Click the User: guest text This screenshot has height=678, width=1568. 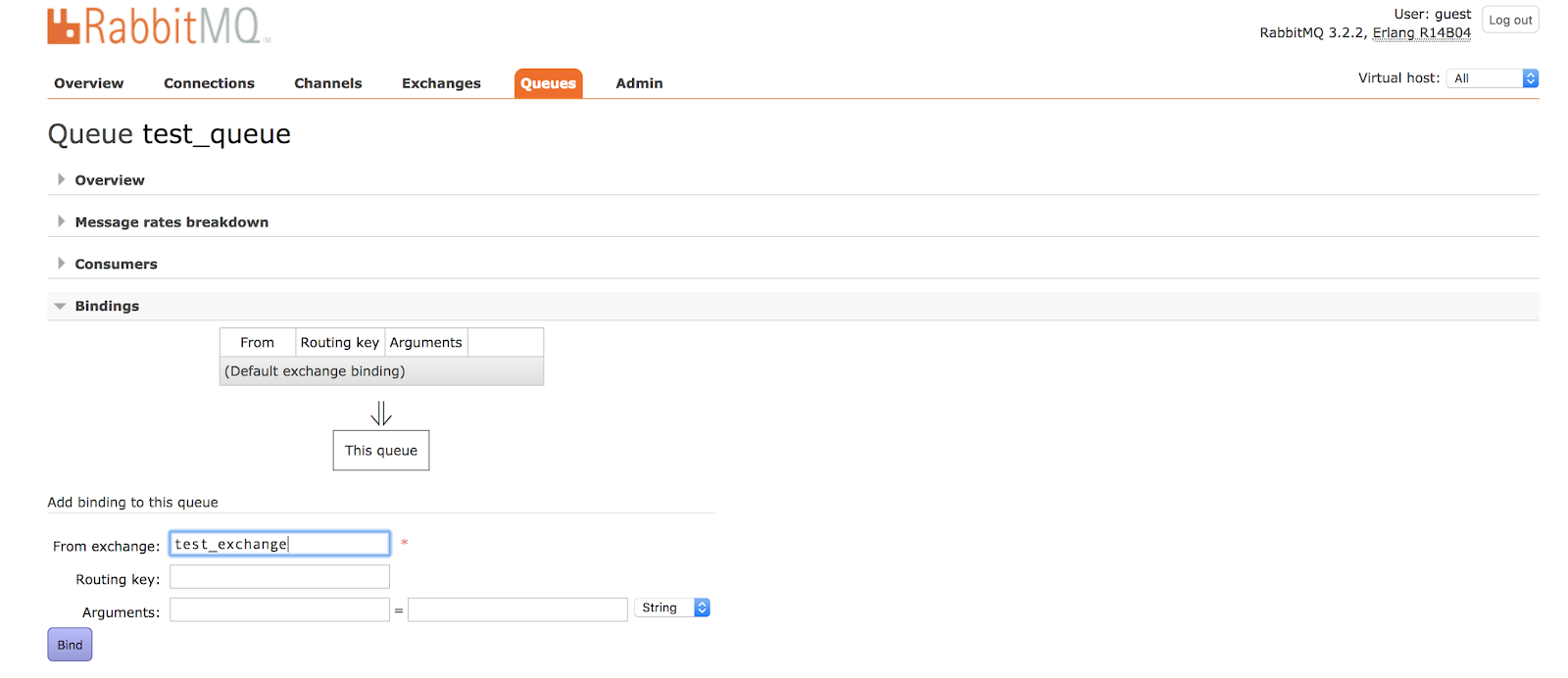[1433, 14]
